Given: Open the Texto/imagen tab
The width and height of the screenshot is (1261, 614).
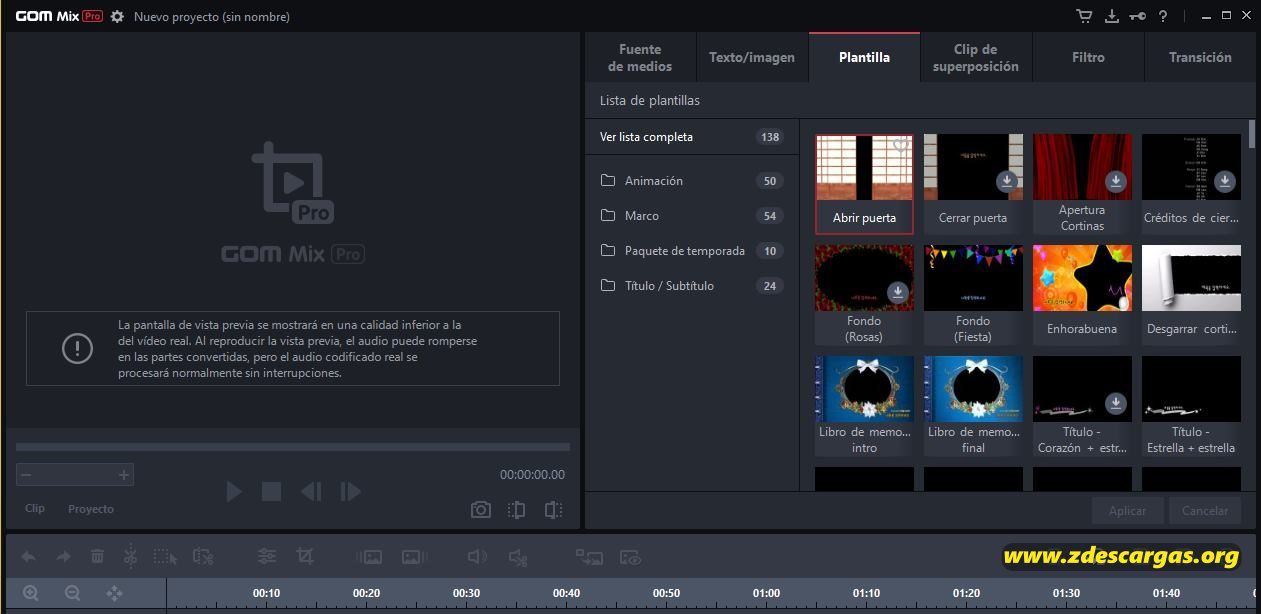Looking at the screenshot, I should (752, 57).
